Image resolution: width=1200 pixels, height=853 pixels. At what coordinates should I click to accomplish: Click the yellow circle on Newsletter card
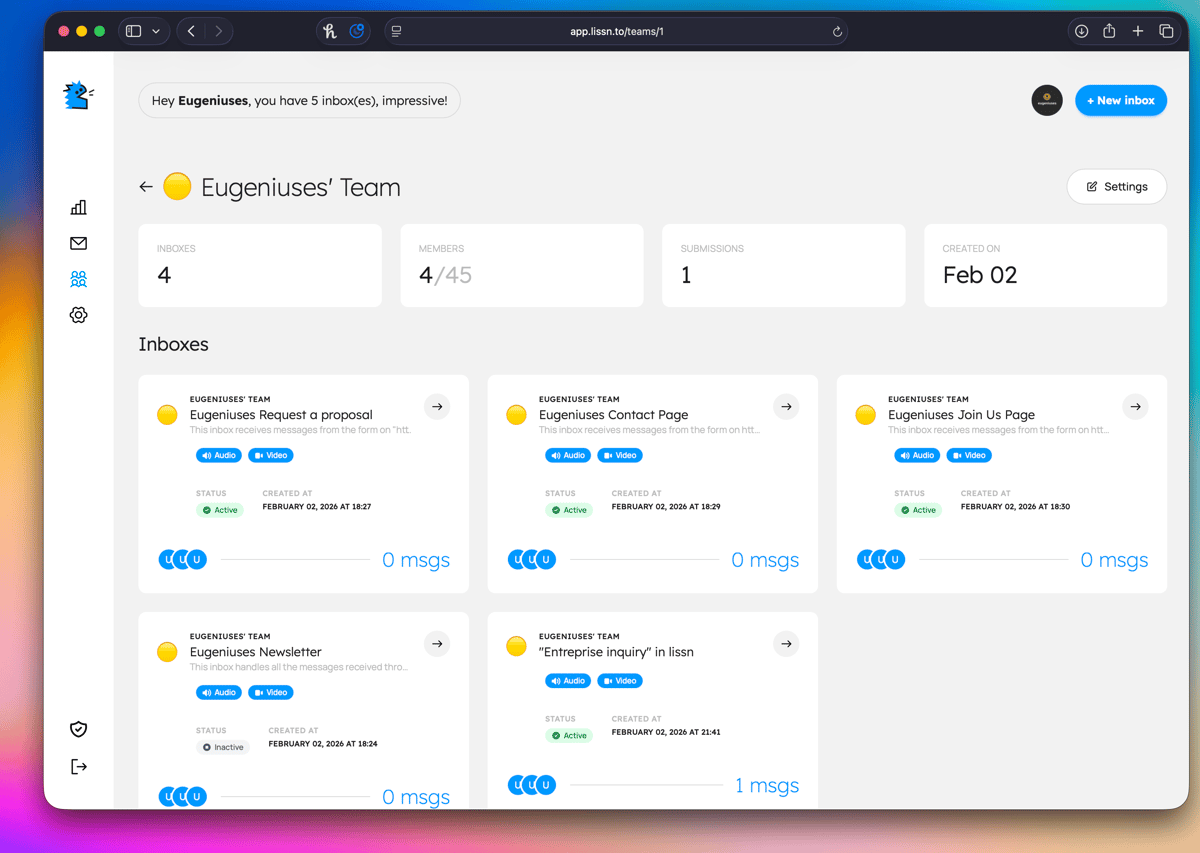[167, 652]
